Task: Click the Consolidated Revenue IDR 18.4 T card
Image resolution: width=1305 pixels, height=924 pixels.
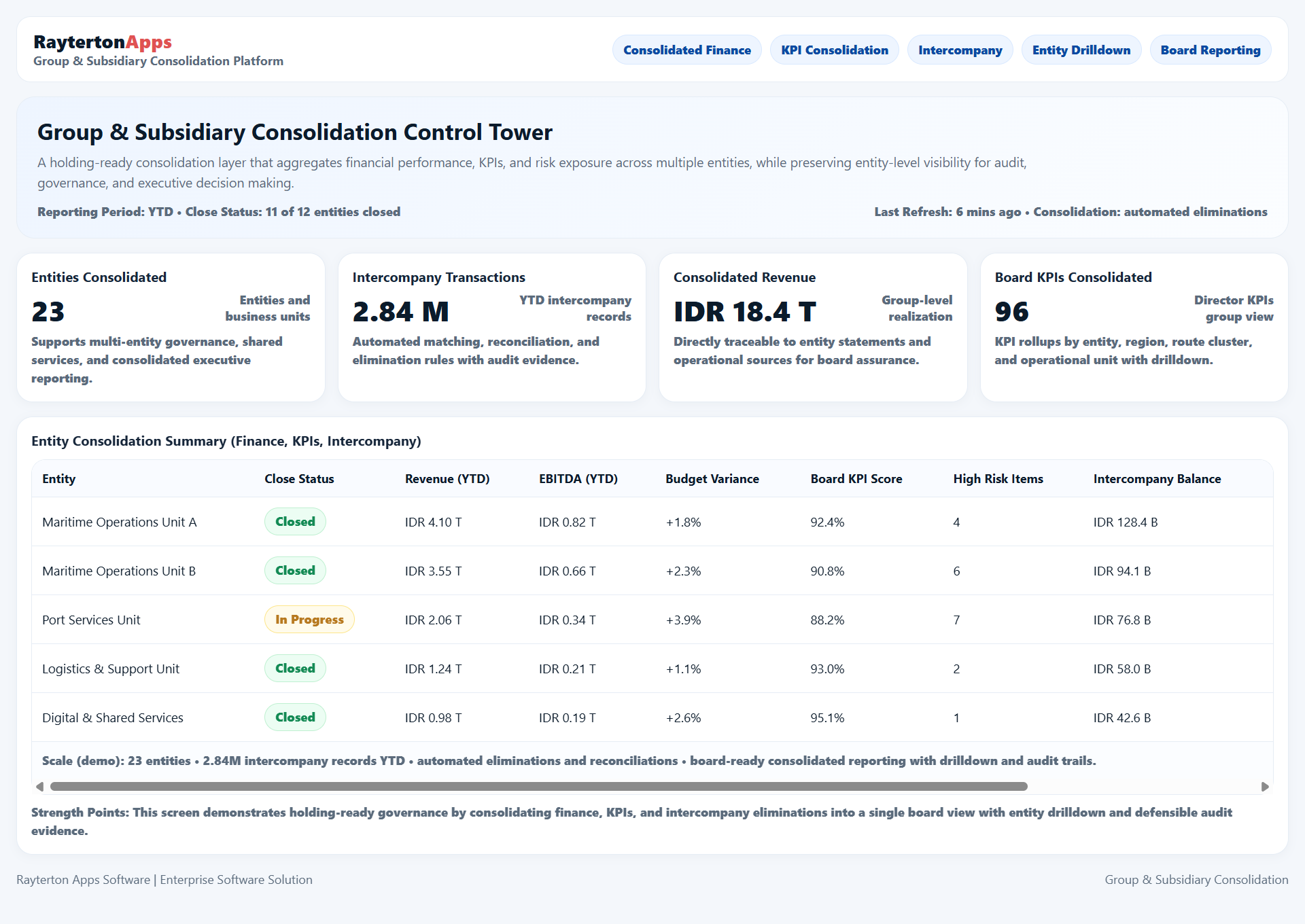Action: [x=813, y=327]
